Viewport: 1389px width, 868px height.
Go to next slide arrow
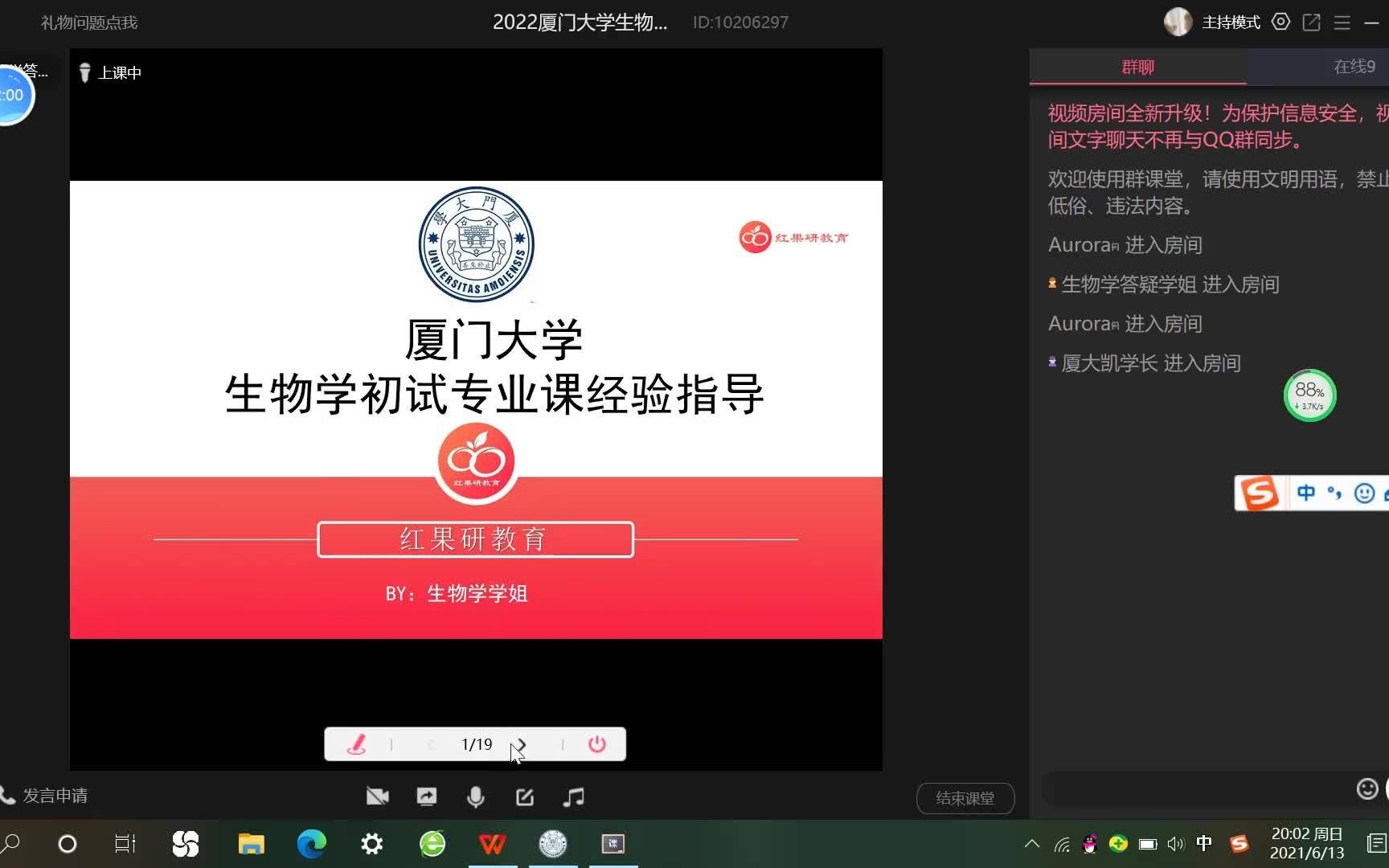click(521, 744)
